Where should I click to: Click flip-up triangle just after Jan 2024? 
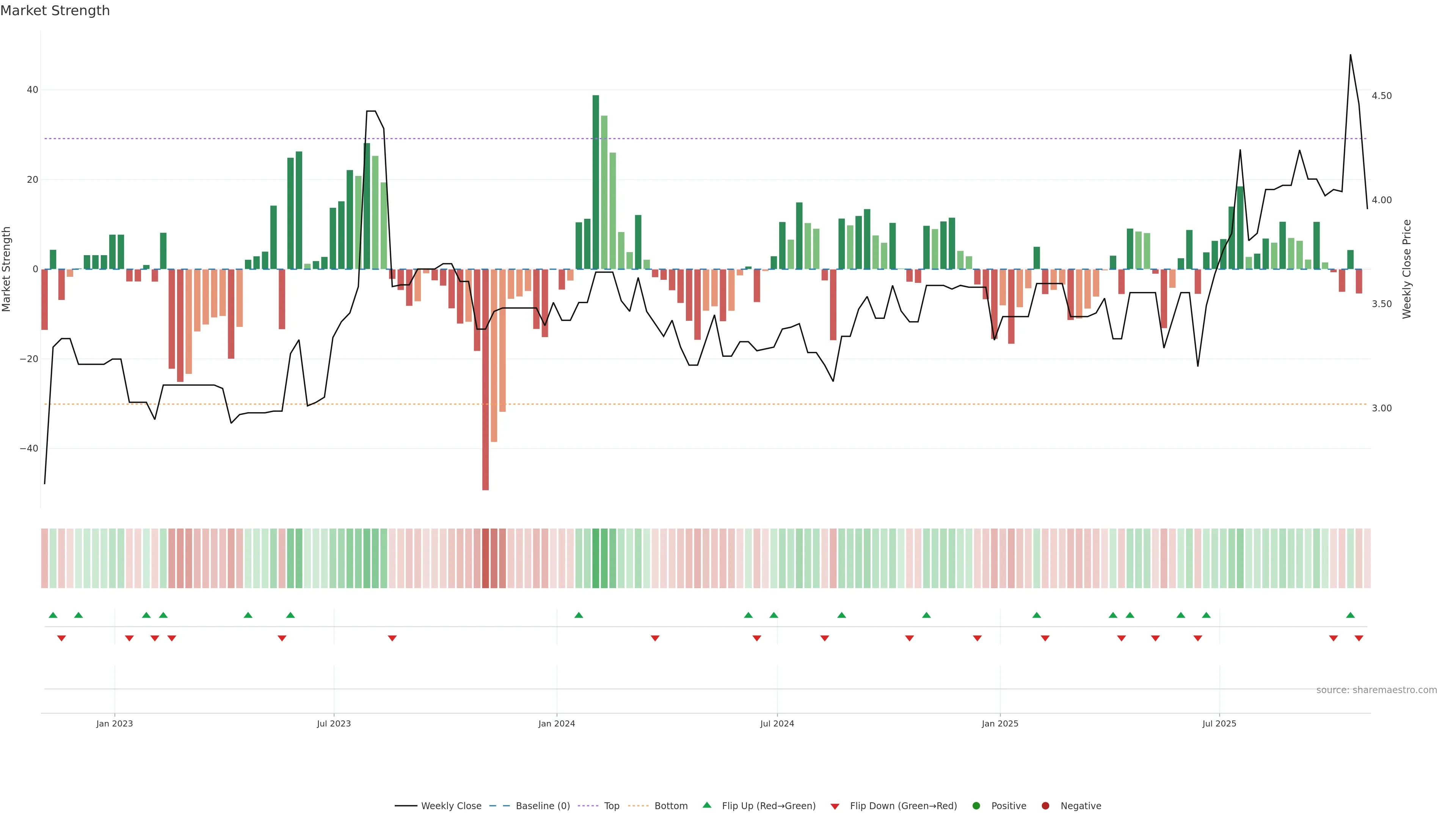click(x=579, y=615)
